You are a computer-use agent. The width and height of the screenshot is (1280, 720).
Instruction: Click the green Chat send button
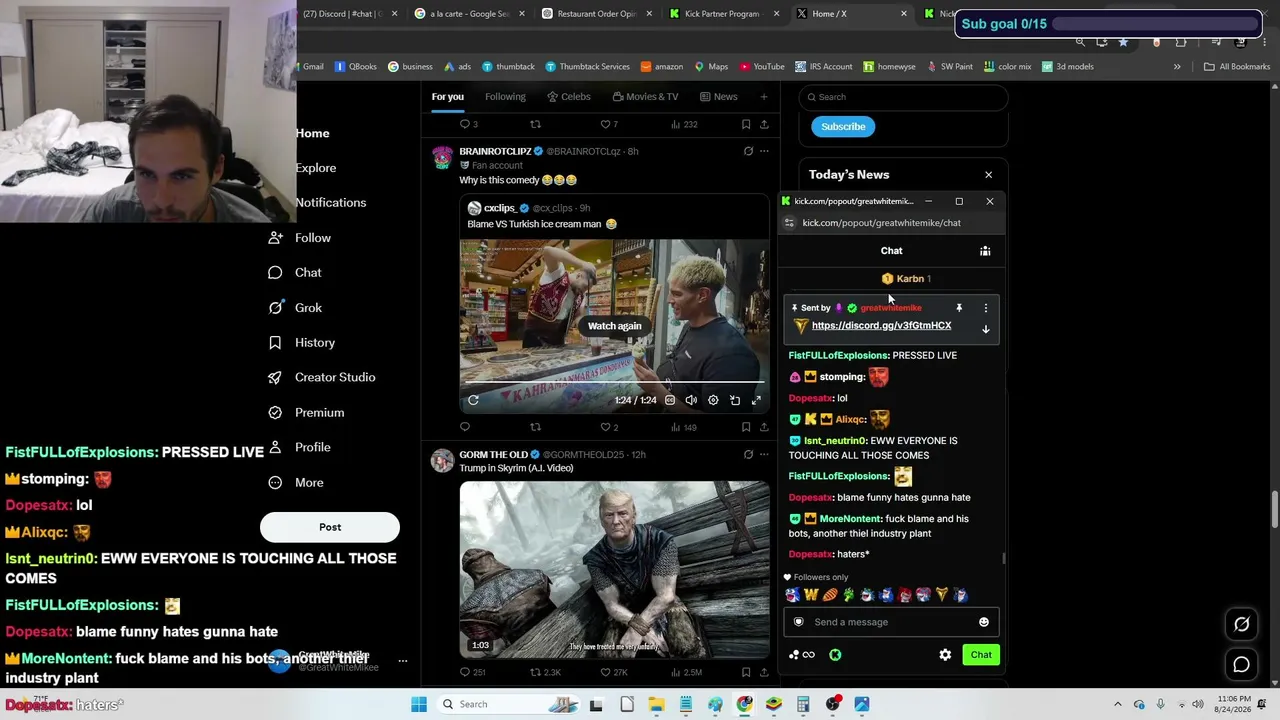pos(981,655)
